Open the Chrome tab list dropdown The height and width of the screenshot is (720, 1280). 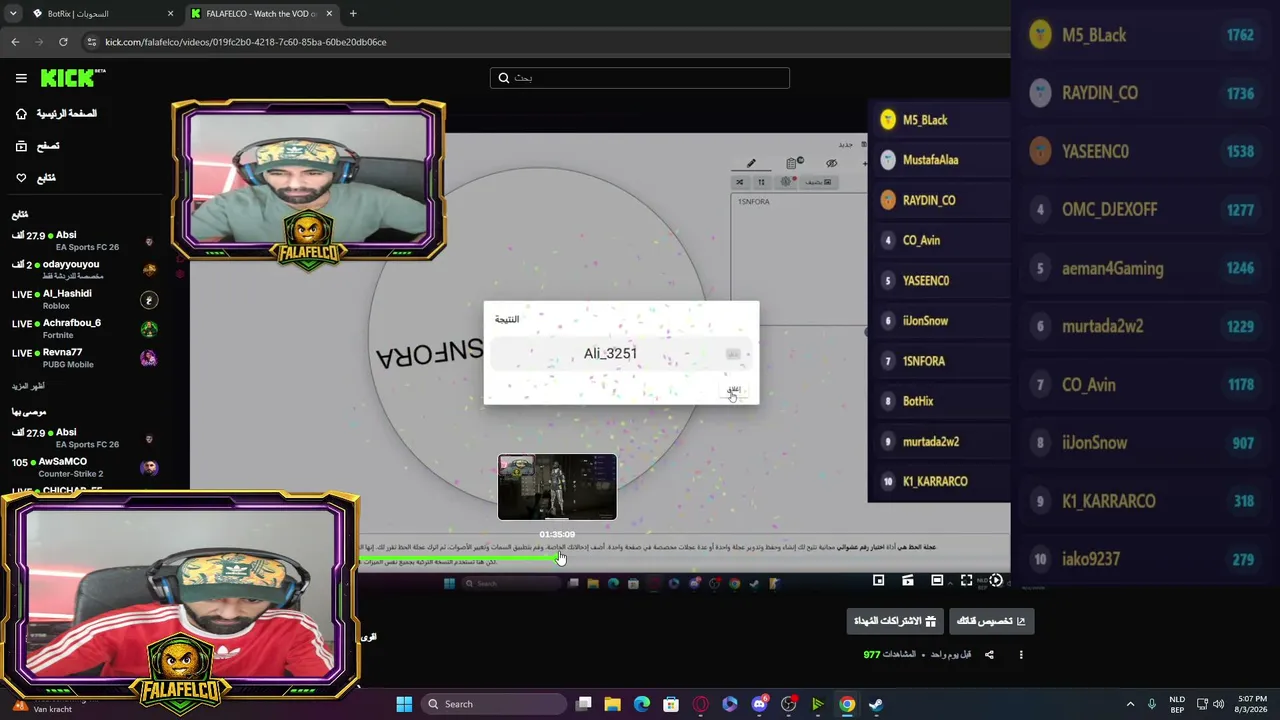(x=13, y=13)
